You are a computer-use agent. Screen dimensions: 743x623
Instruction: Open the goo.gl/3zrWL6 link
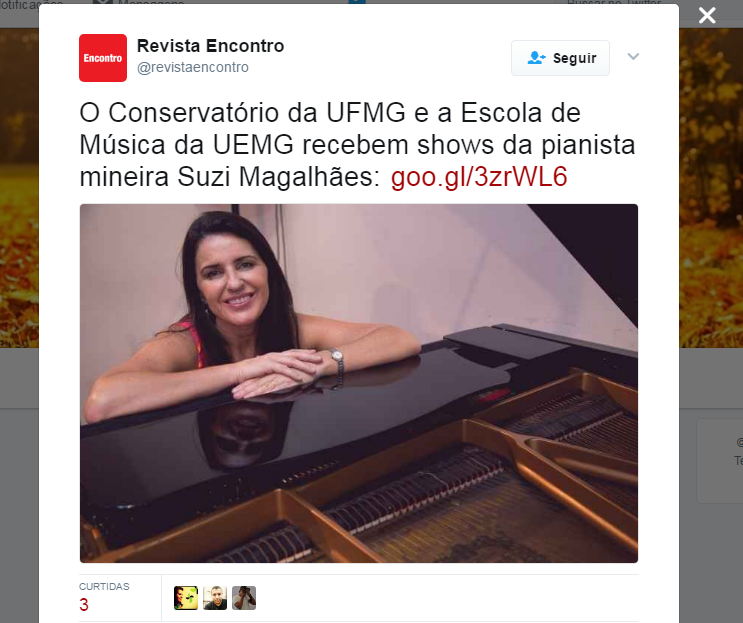[479, 177]
